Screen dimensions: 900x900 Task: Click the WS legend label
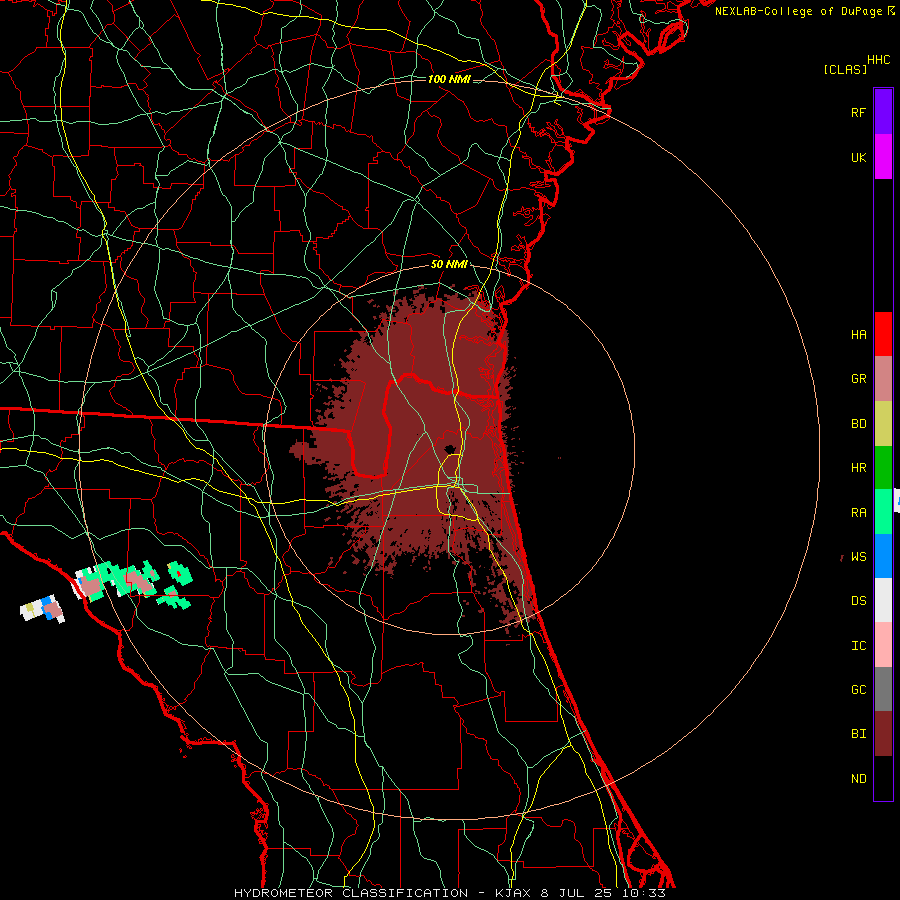point(858,556)
